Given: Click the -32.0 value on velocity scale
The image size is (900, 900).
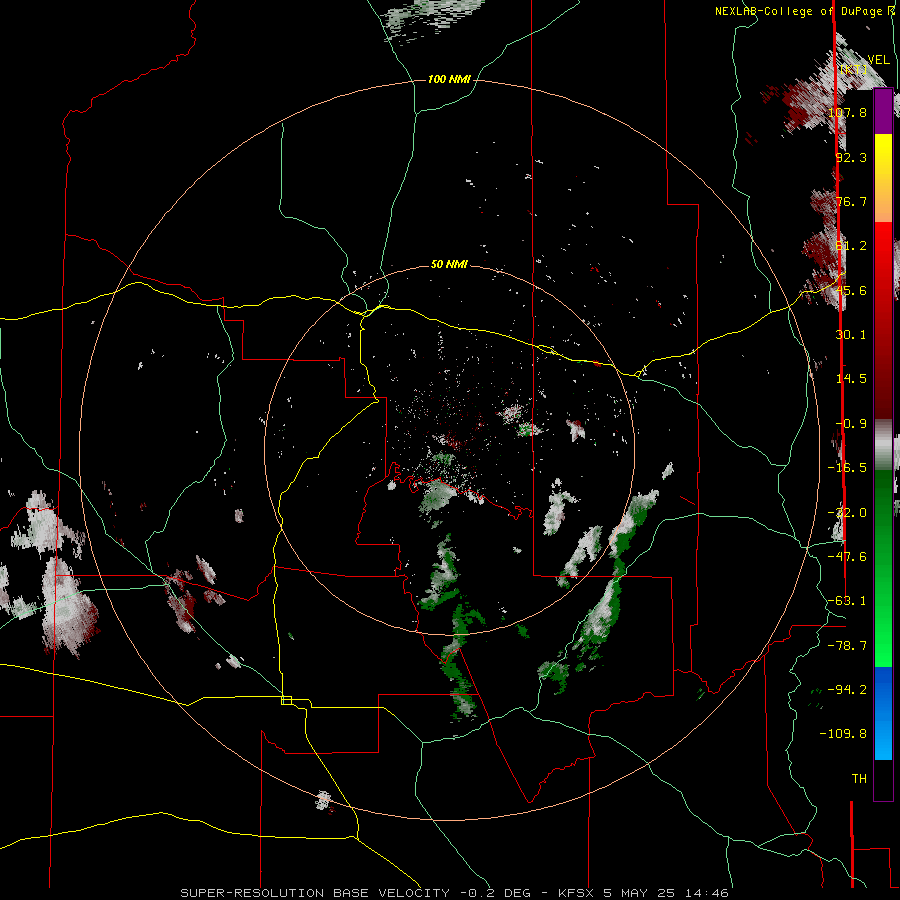Looking at the screenshot, I should point(847,513).
